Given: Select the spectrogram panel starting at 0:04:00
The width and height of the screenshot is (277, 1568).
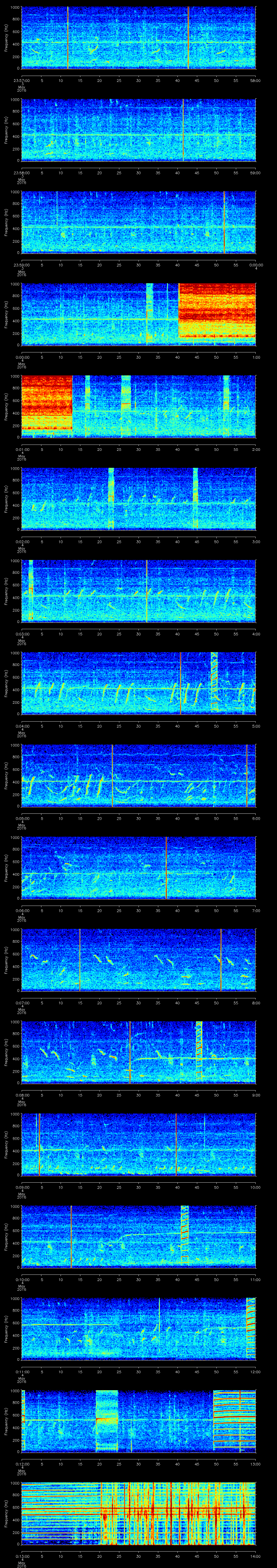Looking at the screenshot, I should (x=139, y=683).
